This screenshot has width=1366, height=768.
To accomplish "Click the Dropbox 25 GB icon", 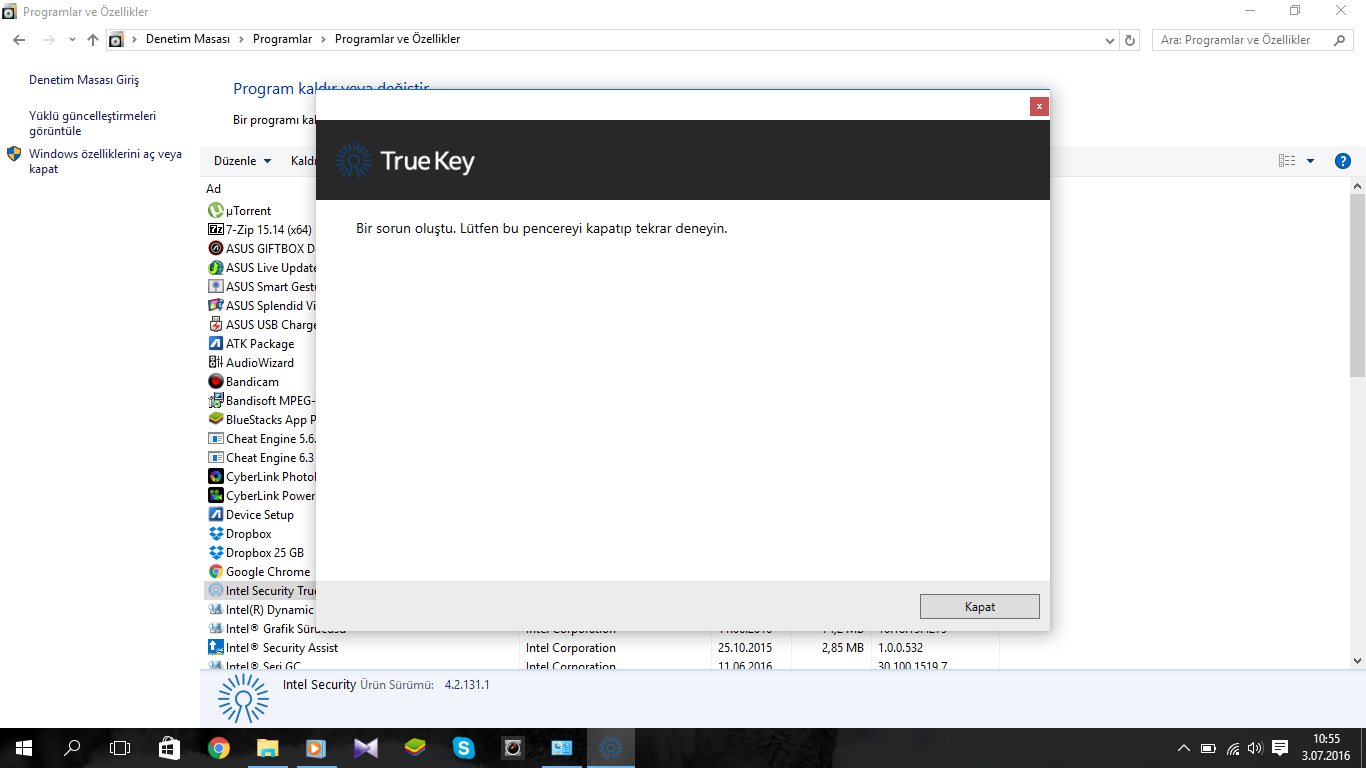I will (215, 553).
